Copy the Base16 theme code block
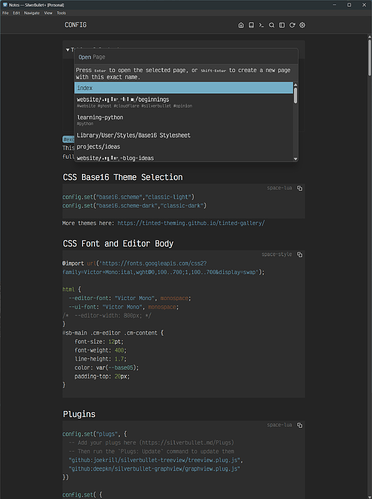372x499 pixels. (x=300, y=188)
